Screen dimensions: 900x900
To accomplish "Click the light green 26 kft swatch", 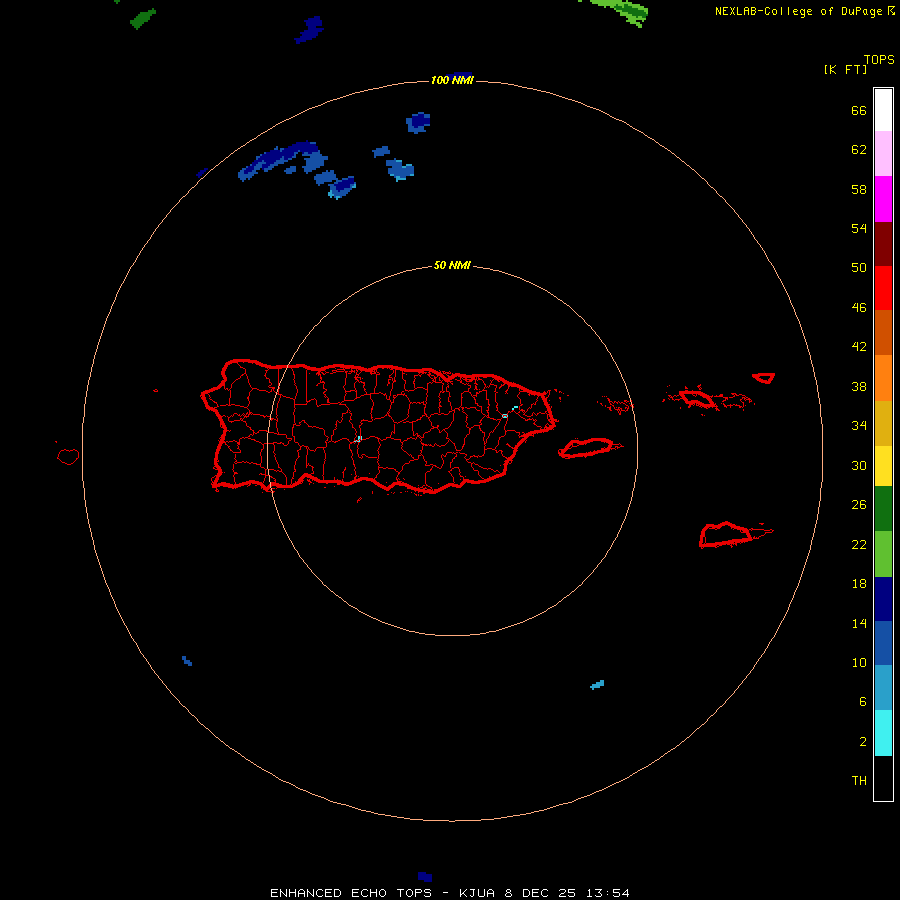I will pos(883,554).
